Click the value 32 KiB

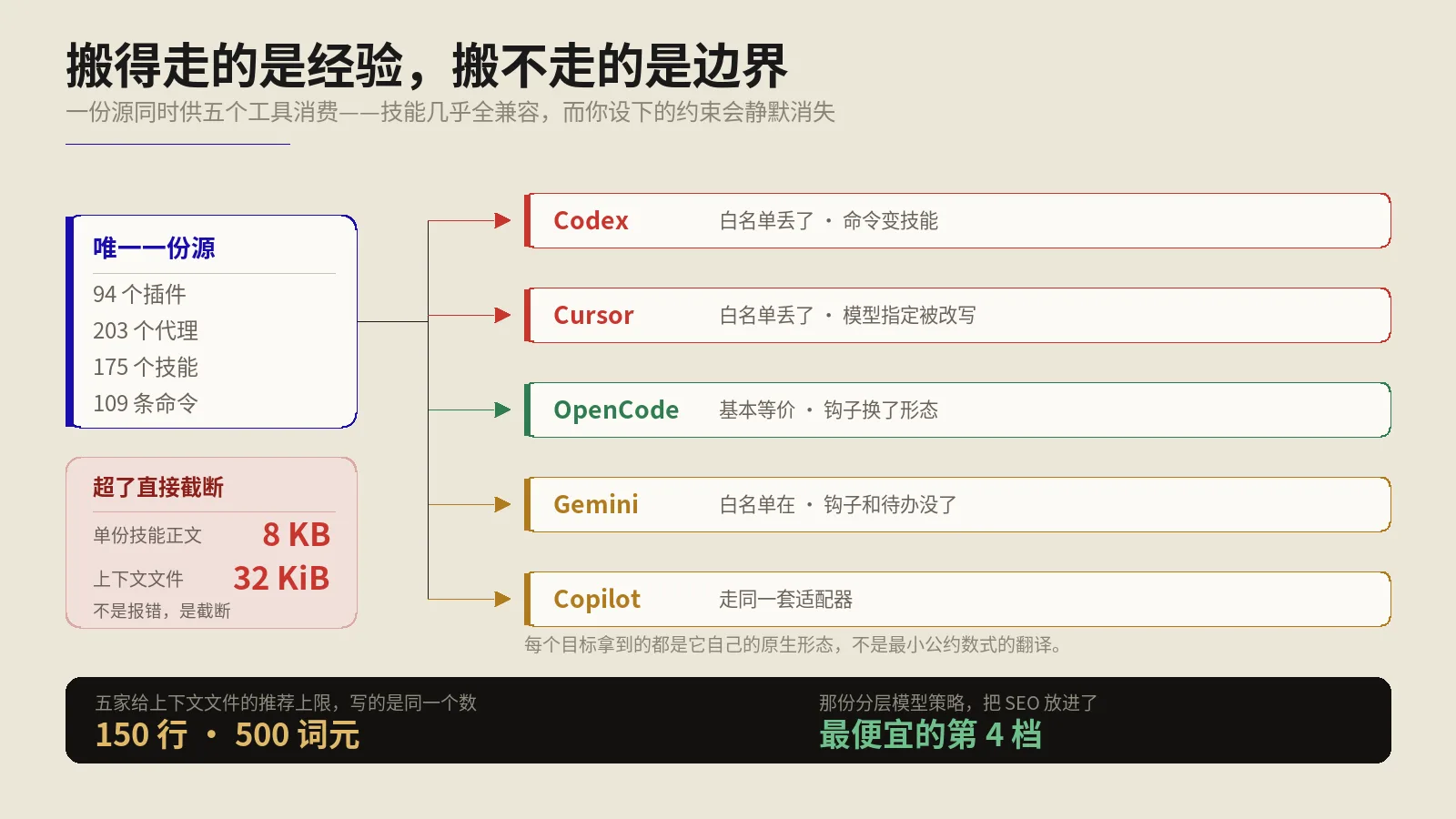click(x=281, y=578)
